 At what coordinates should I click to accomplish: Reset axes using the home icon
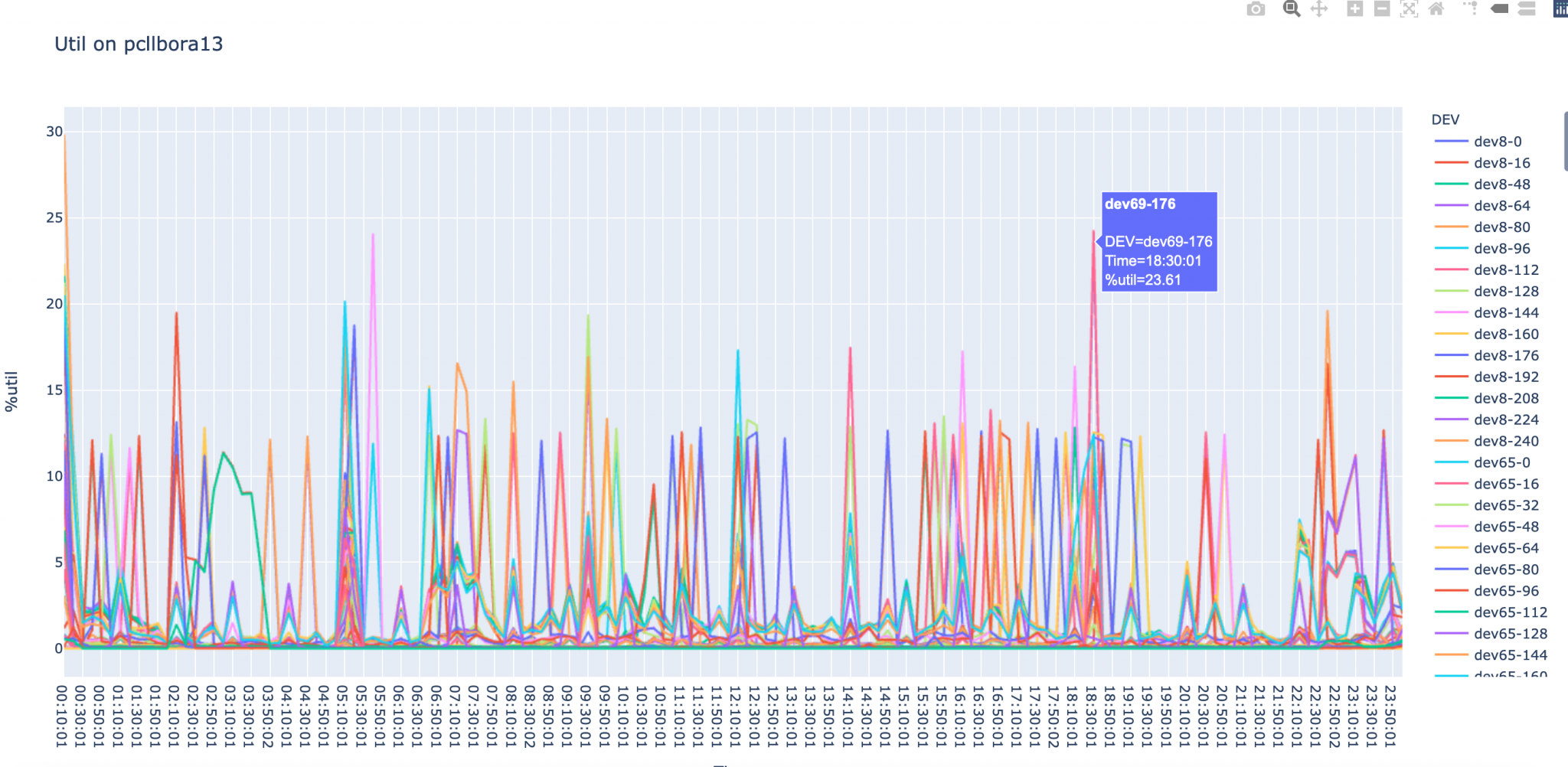(1437, 9)
